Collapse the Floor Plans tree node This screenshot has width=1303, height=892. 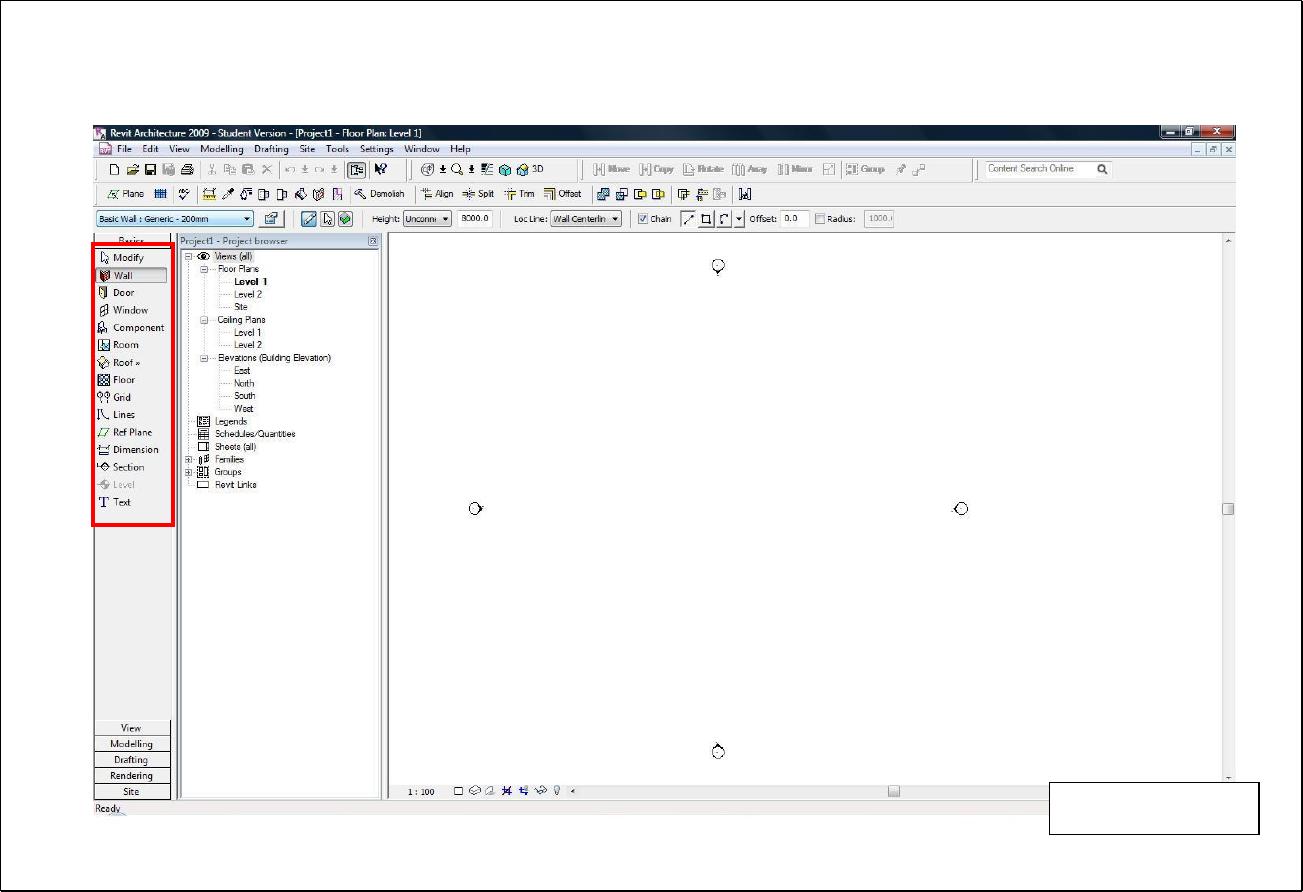click(204, 270)
